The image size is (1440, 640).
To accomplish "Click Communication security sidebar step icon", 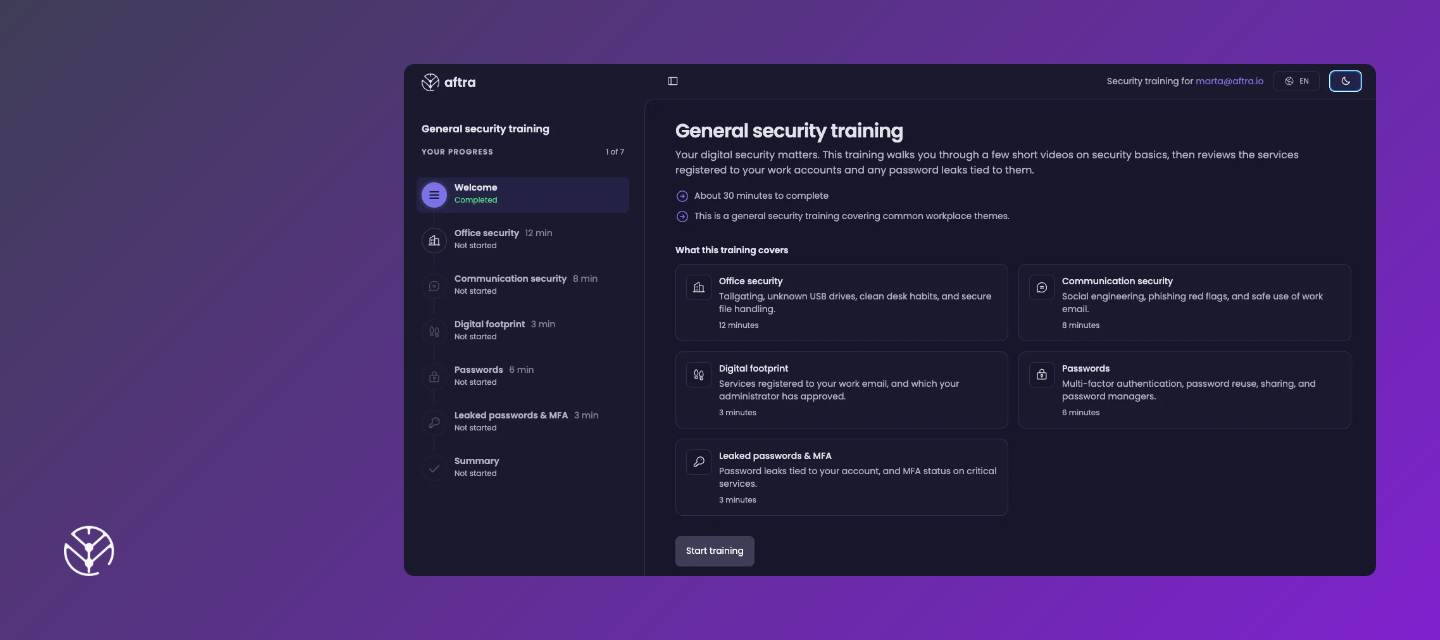I will (434, 285).
